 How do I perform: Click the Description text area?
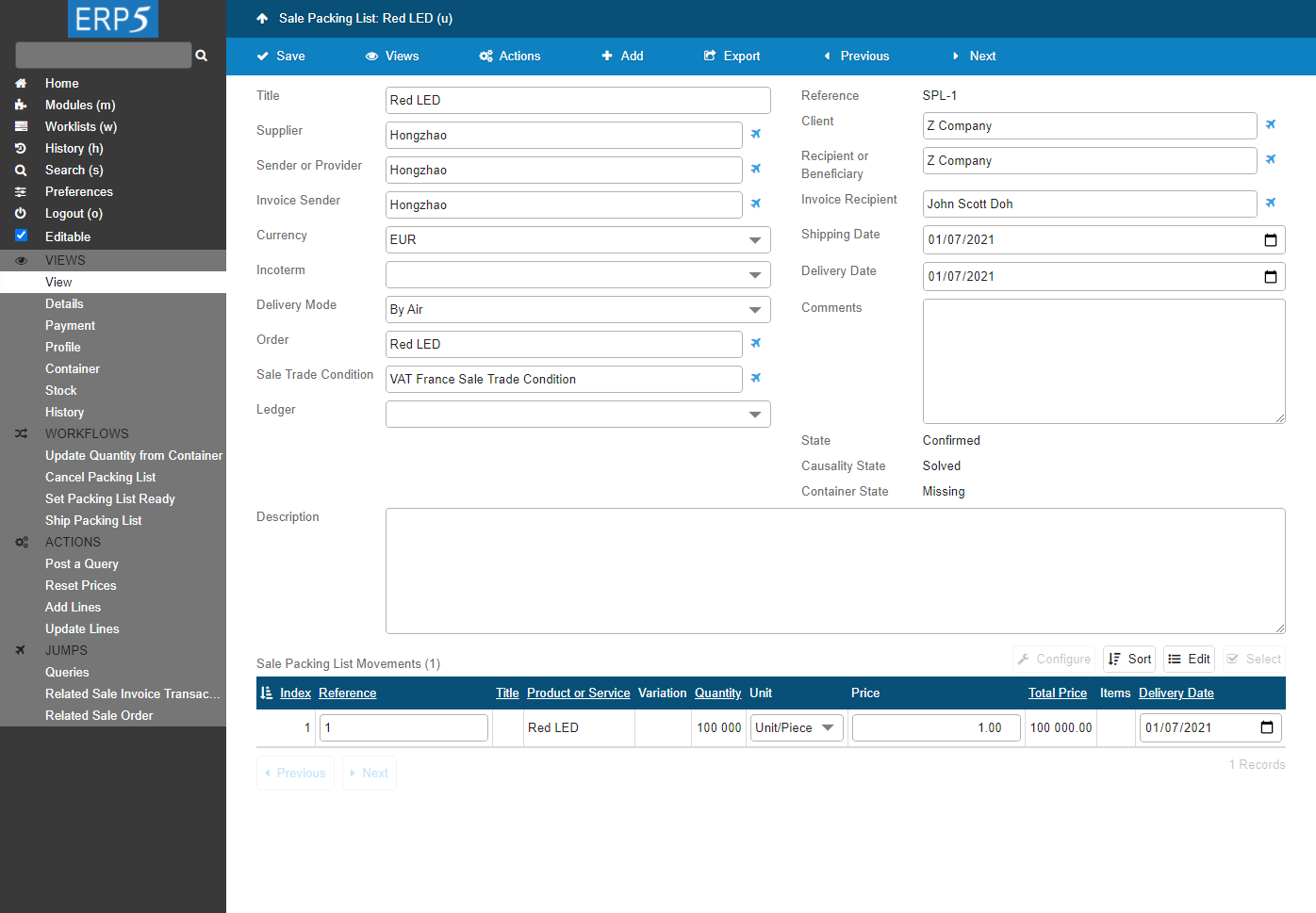pyautogui.click(x=835, y=571)
